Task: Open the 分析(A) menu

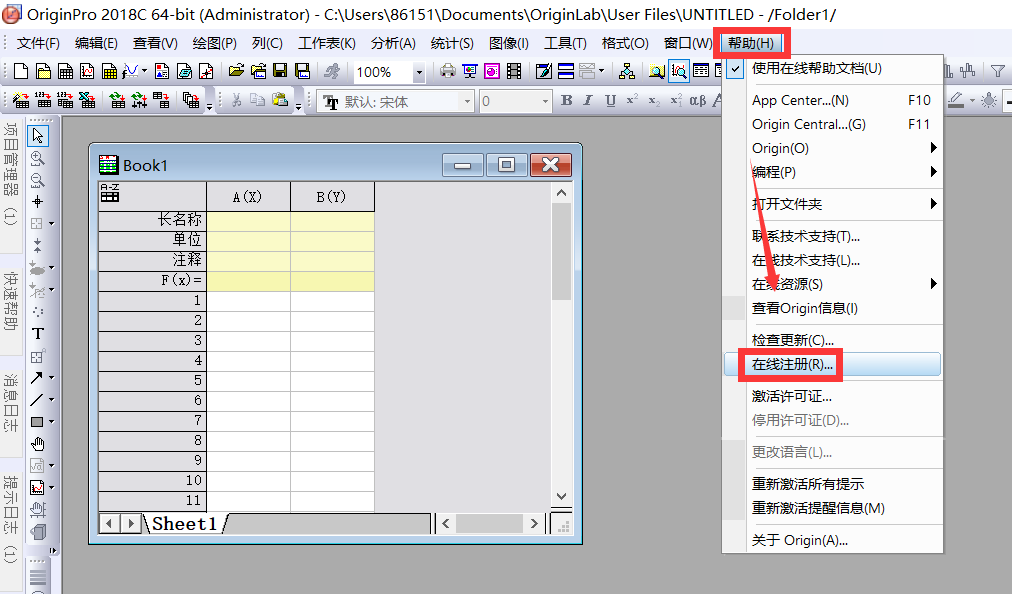Action: [x=393, y=43]
